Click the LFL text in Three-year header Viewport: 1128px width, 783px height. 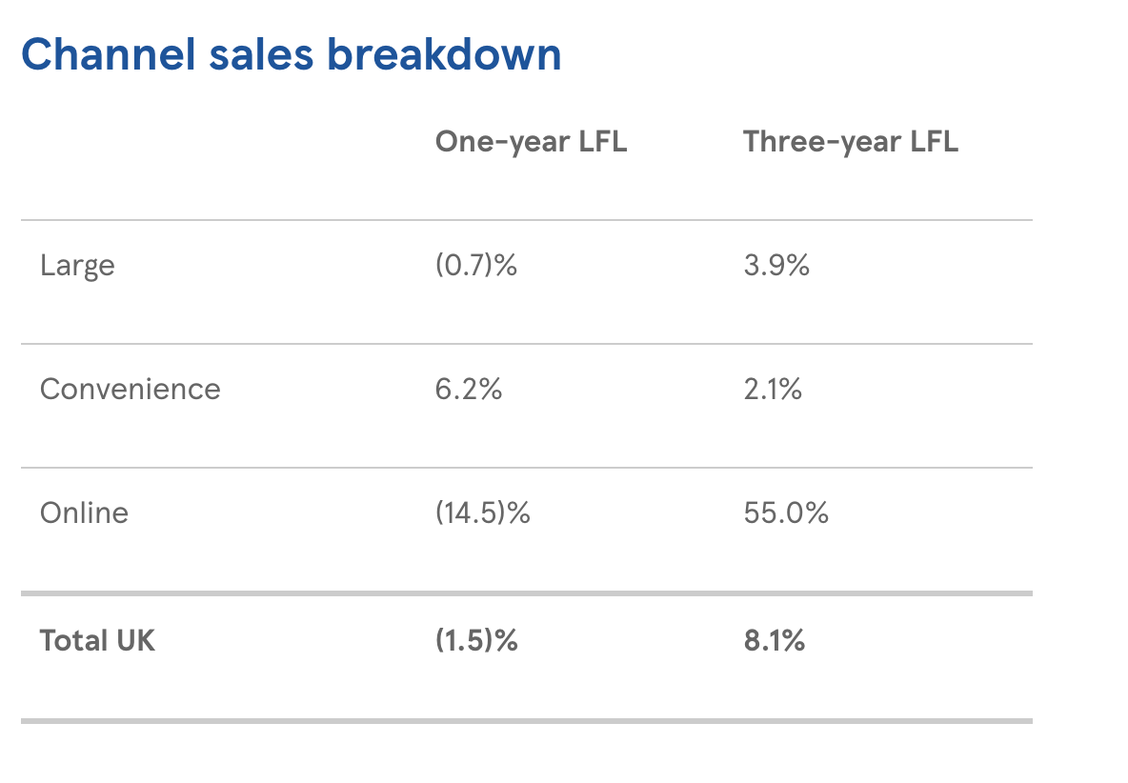pyautogui.click(x=934, y=141)
